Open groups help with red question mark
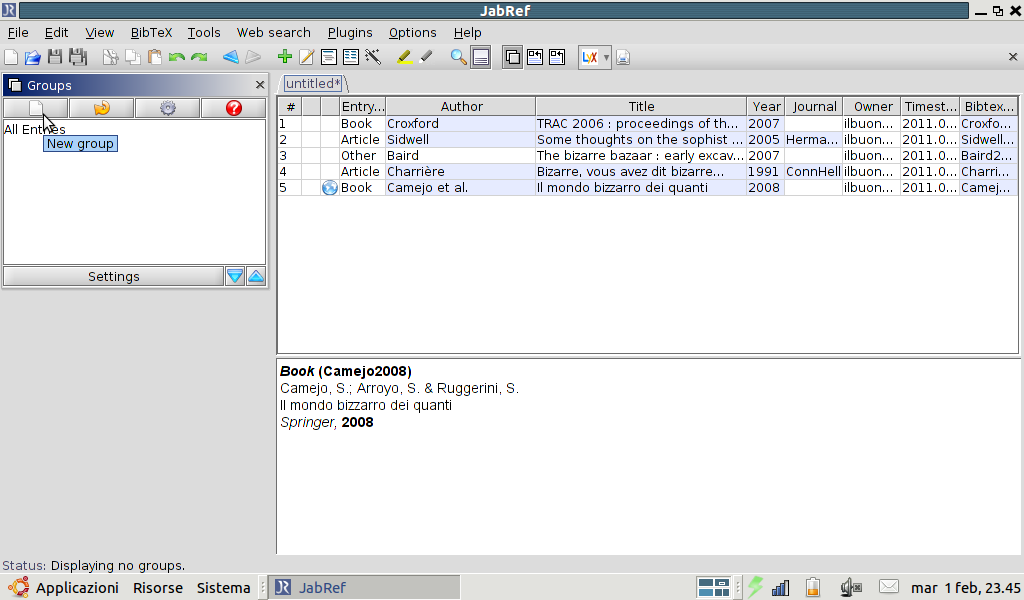 pos(234,108)
